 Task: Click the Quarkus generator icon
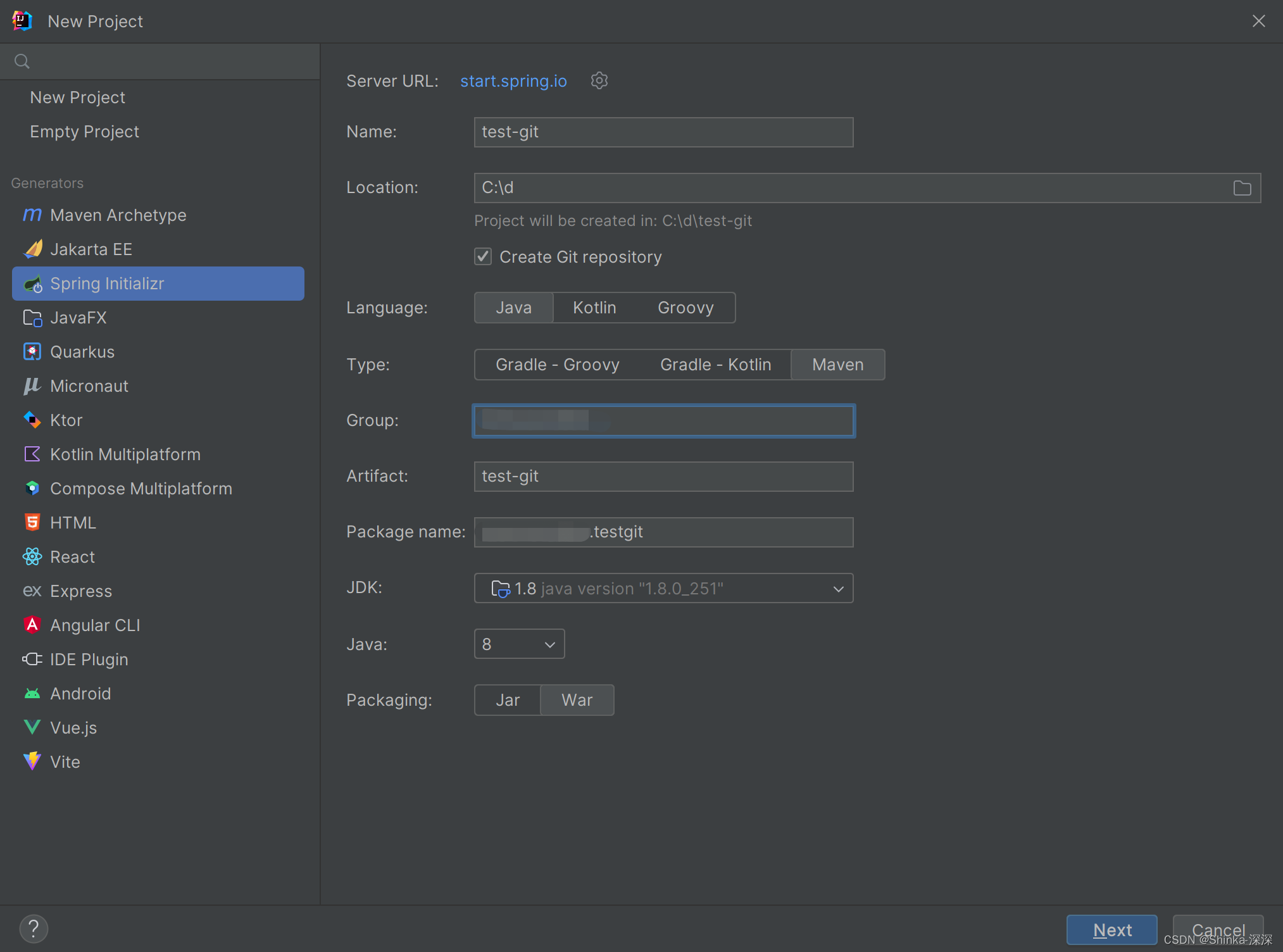[32, 352]
